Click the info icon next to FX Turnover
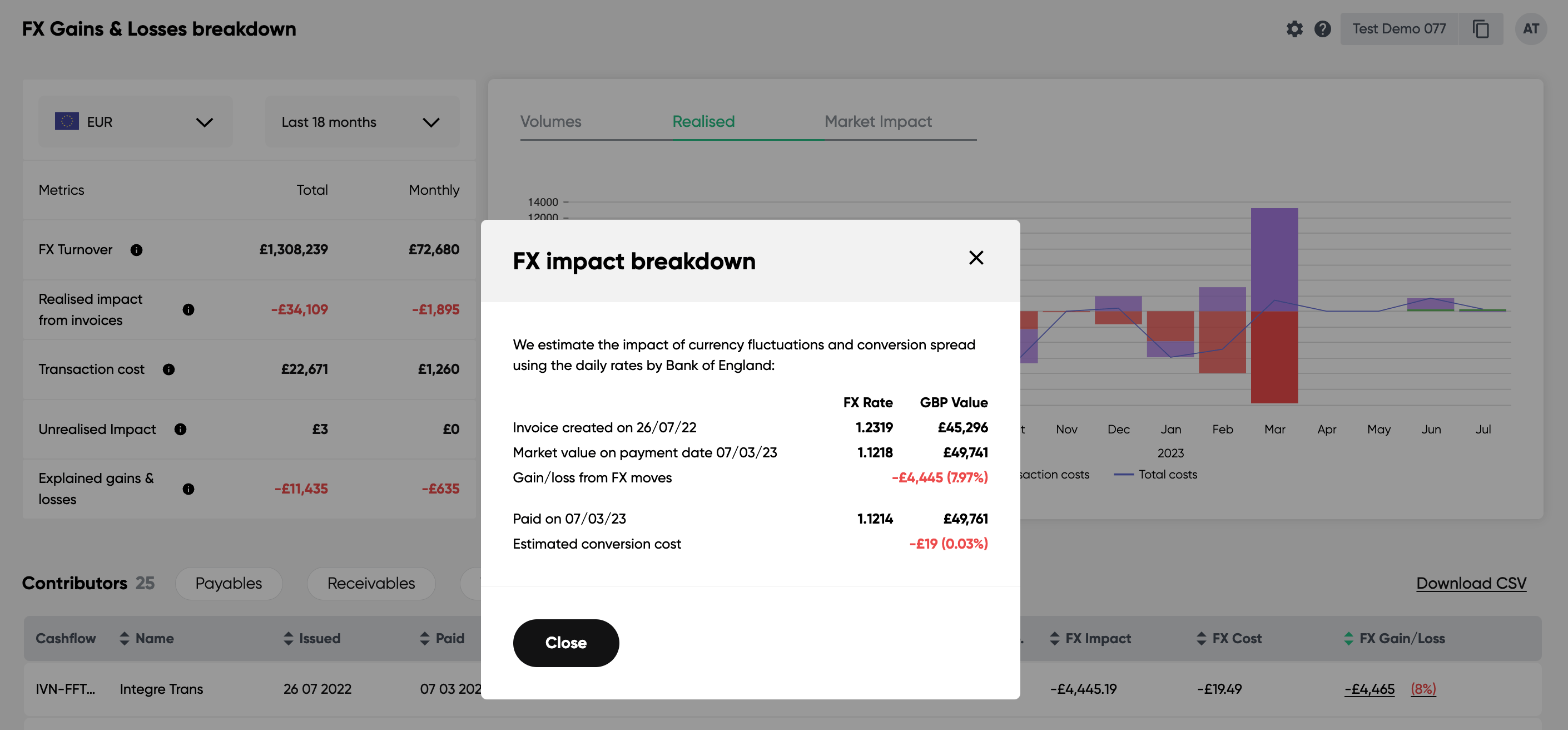Screen dimensions: 1568x730 click(136, 250)
